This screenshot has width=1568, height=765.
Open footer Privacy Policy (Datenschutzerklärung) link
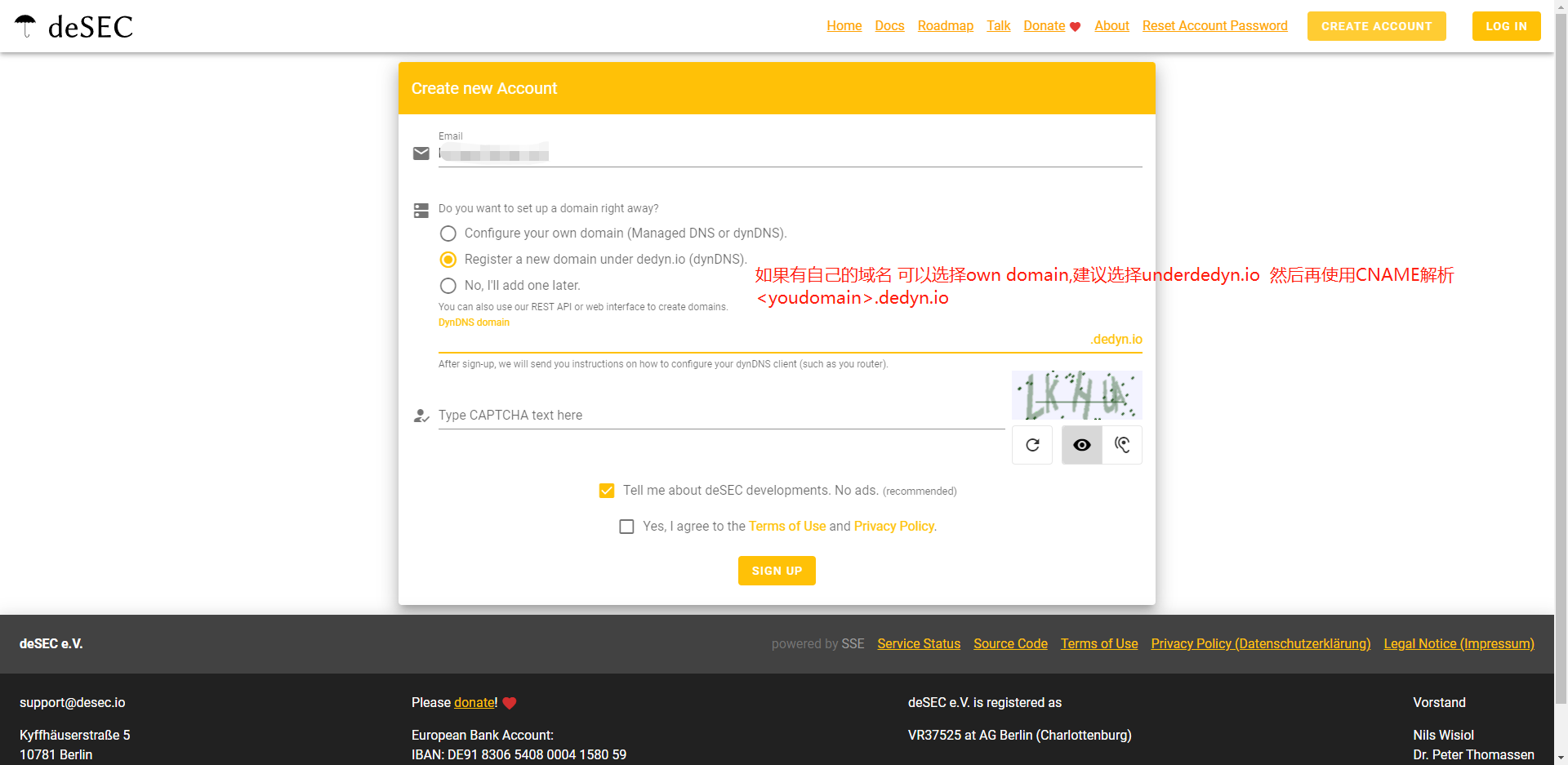1260,644
